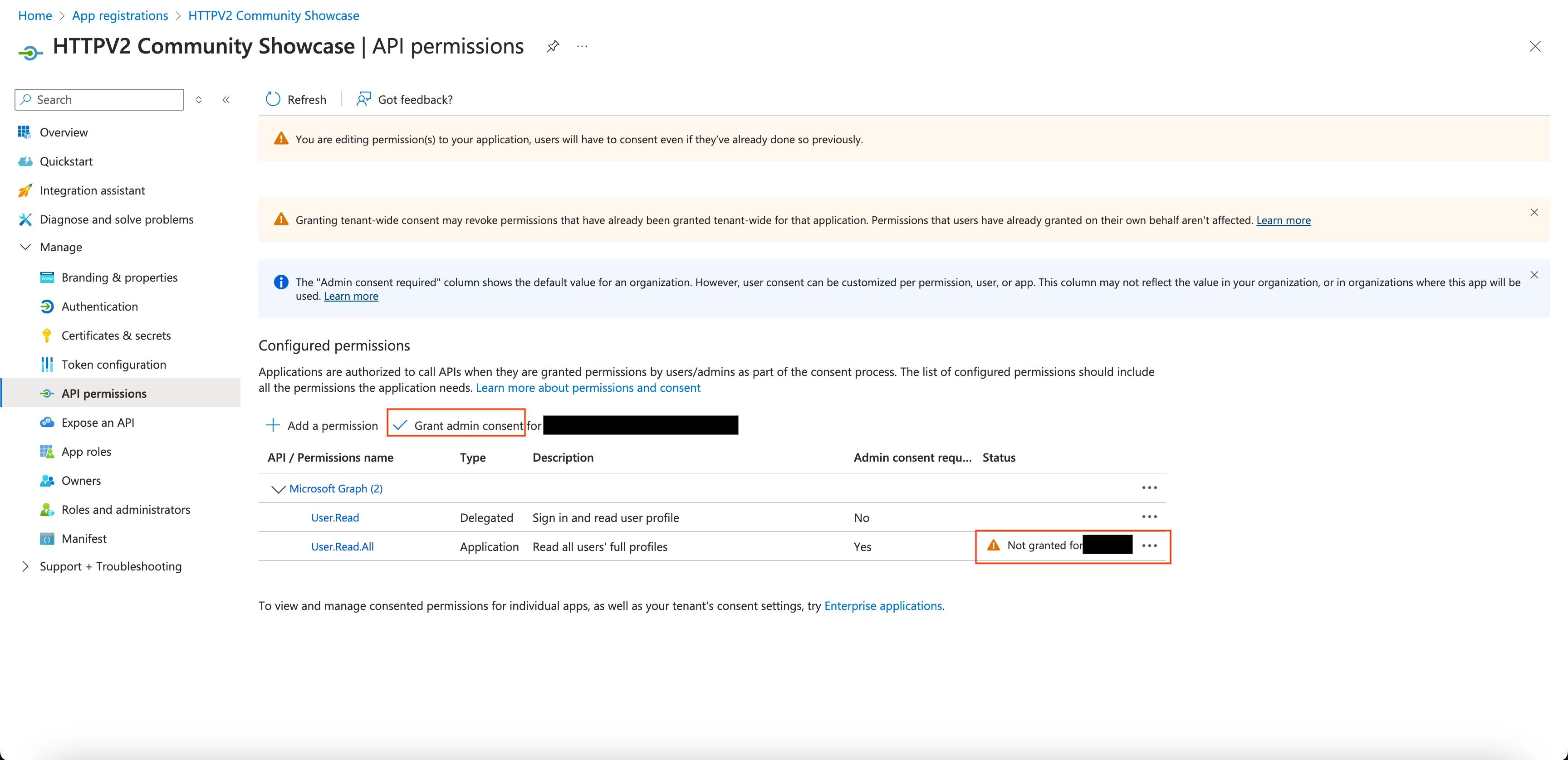The image size is (1568, 760).
Task: Click the Roles and administrators icon
Action: [47, 509]
